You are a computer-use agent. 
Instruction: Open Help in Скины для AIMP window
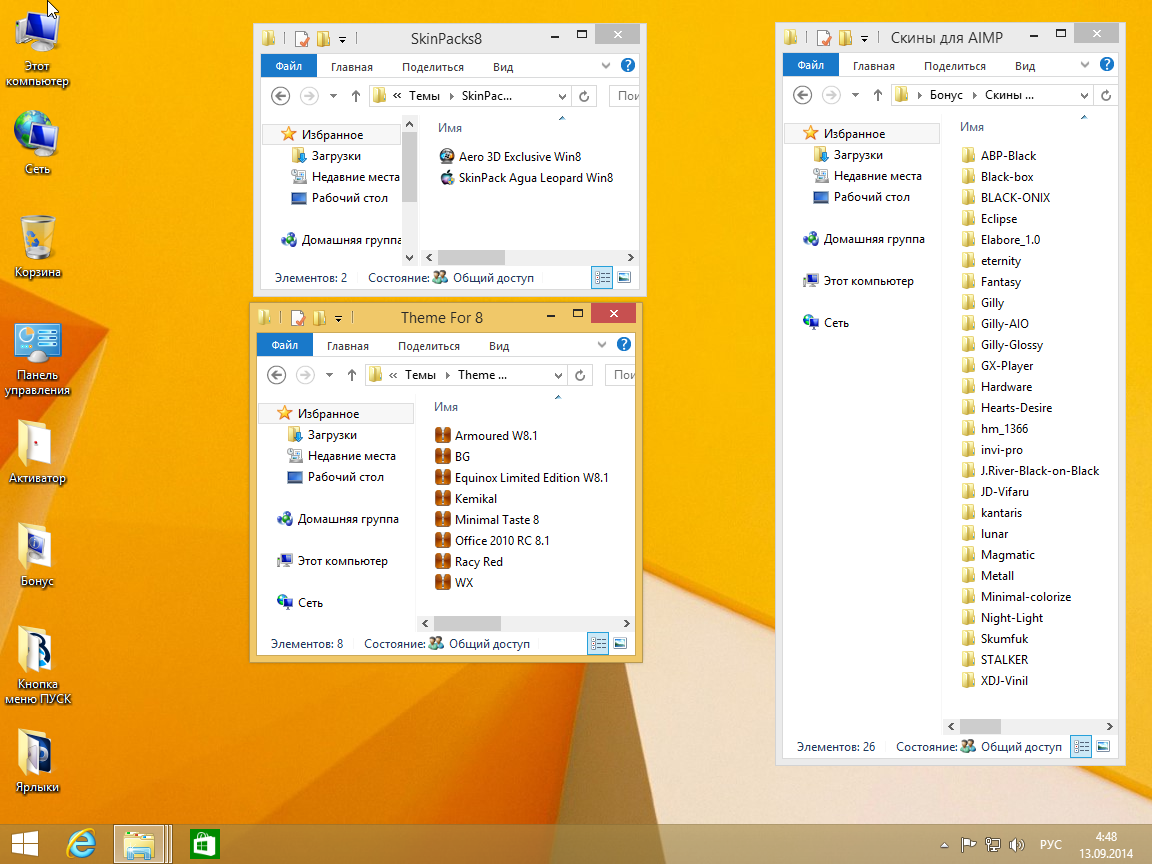[1106, 65]
